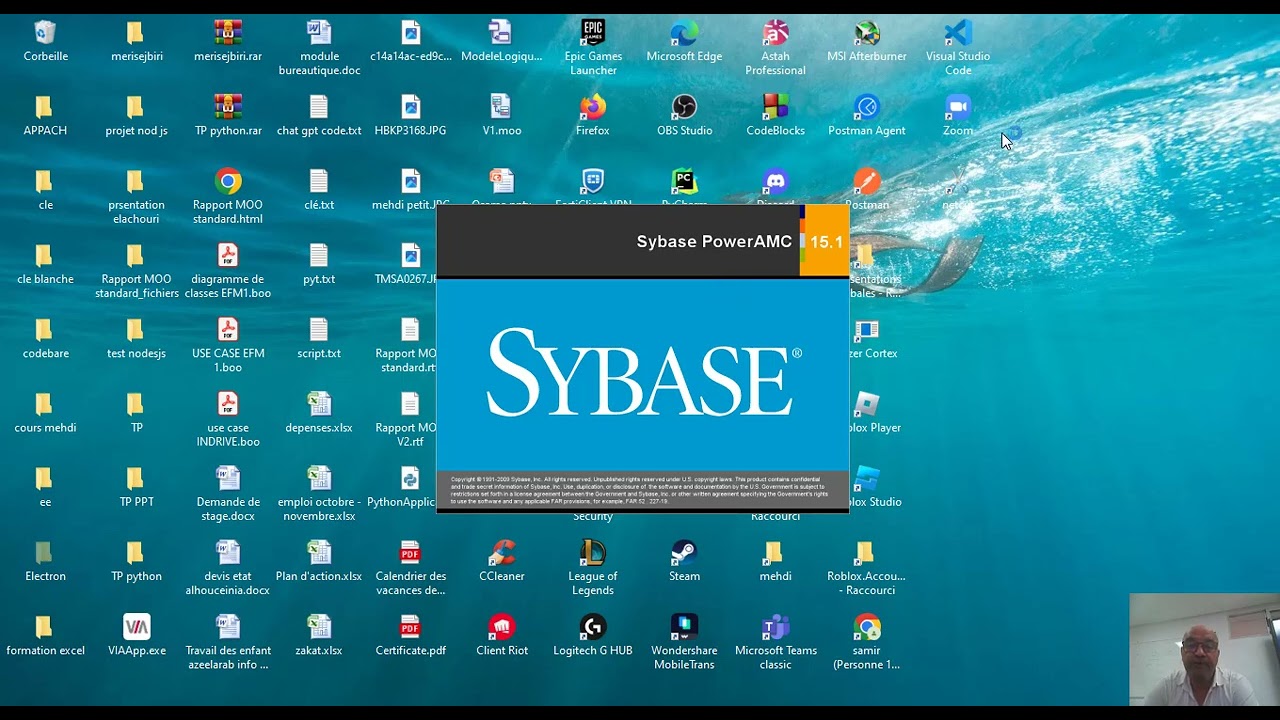Select chat gpt code.txt file

click(x=319, y=115)
